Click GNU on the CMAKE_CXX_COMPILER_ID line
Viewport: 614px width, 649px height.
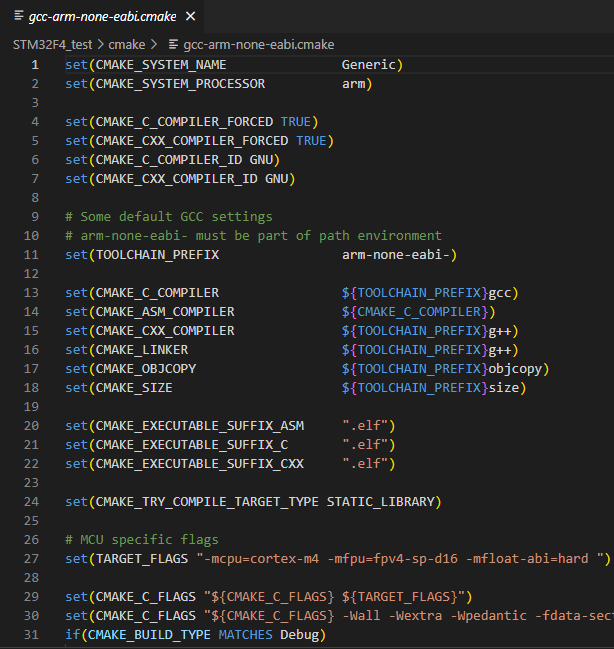click(x=277, y=179)
